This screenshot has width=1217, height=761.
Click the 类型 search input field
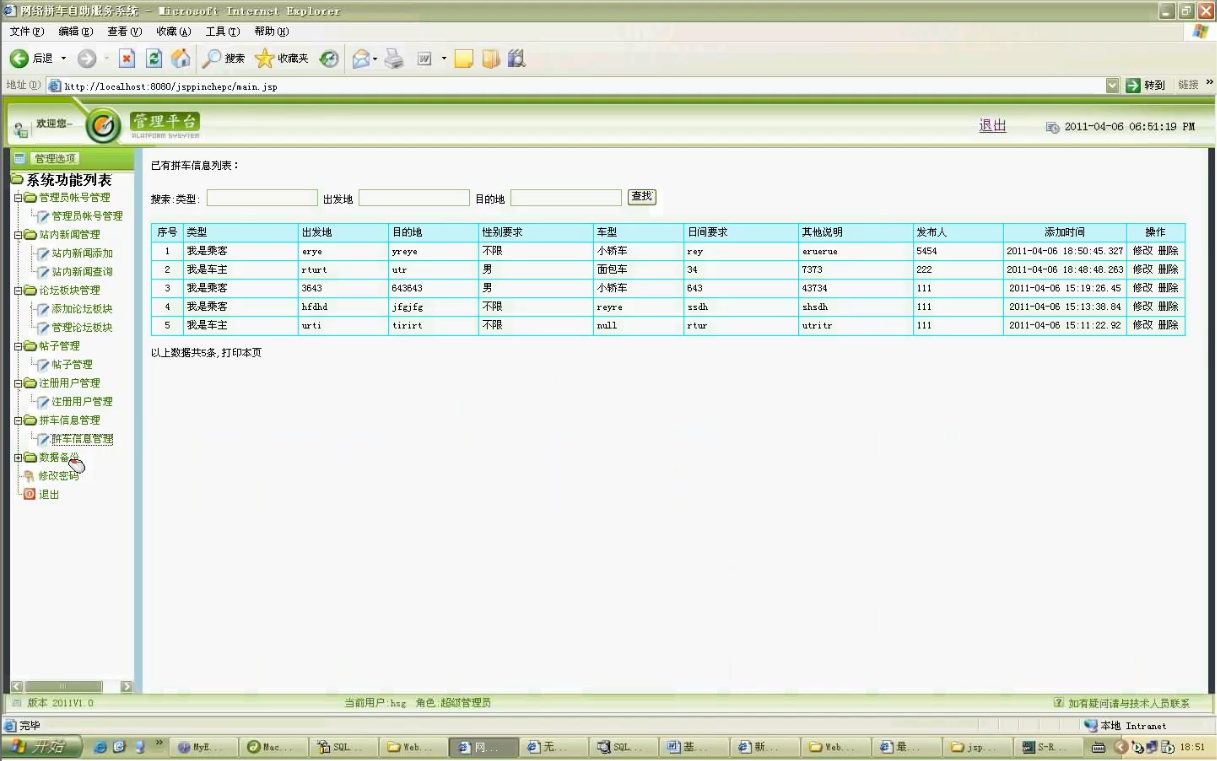(x=262, y=198)
